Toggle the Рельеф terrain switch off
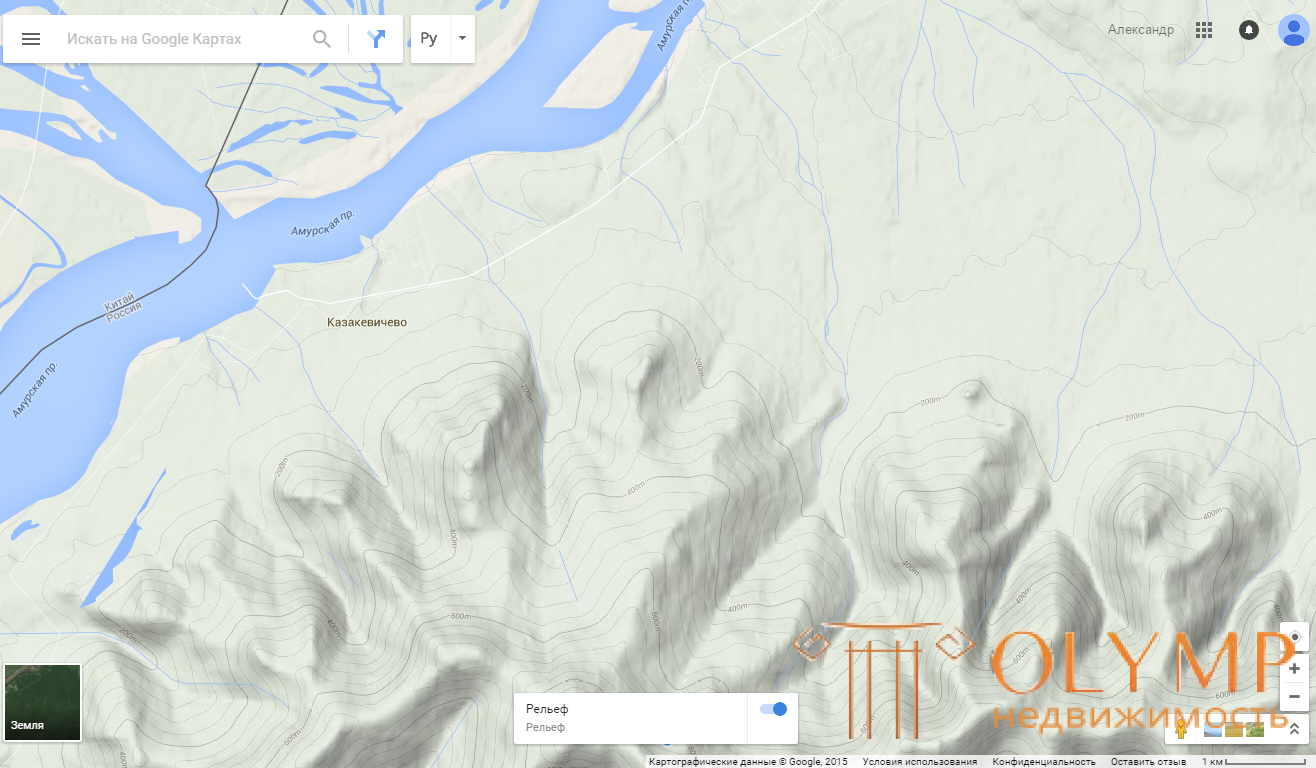The height and width of the screenshot is (768, 1316). [x=773, y=709]
